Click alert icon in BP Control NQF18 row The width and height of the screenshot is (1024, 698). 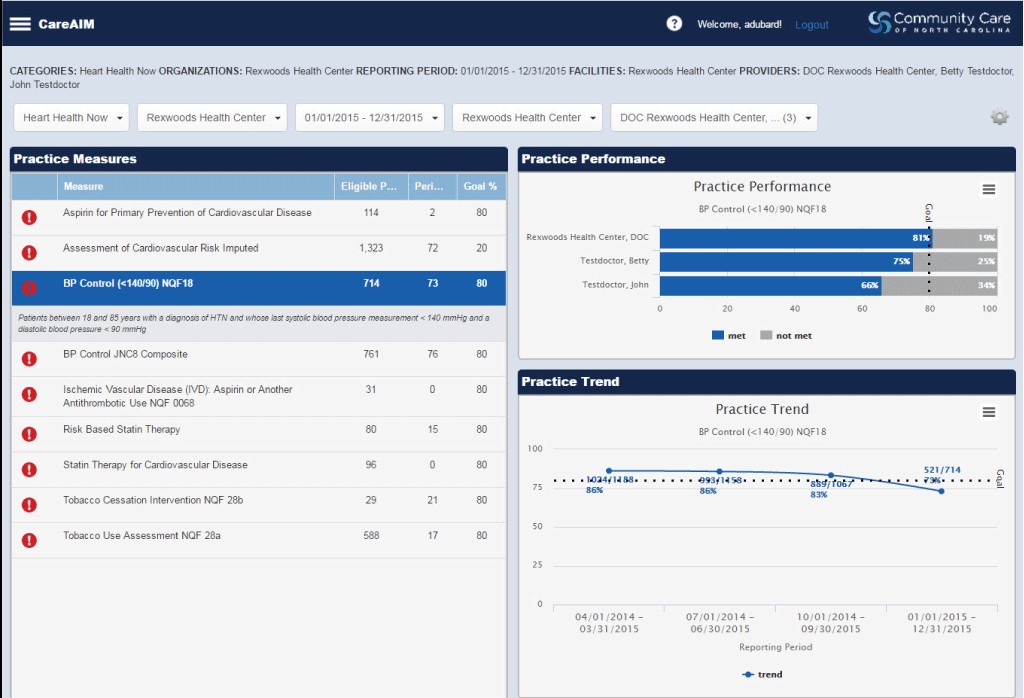tap(29, 288)
